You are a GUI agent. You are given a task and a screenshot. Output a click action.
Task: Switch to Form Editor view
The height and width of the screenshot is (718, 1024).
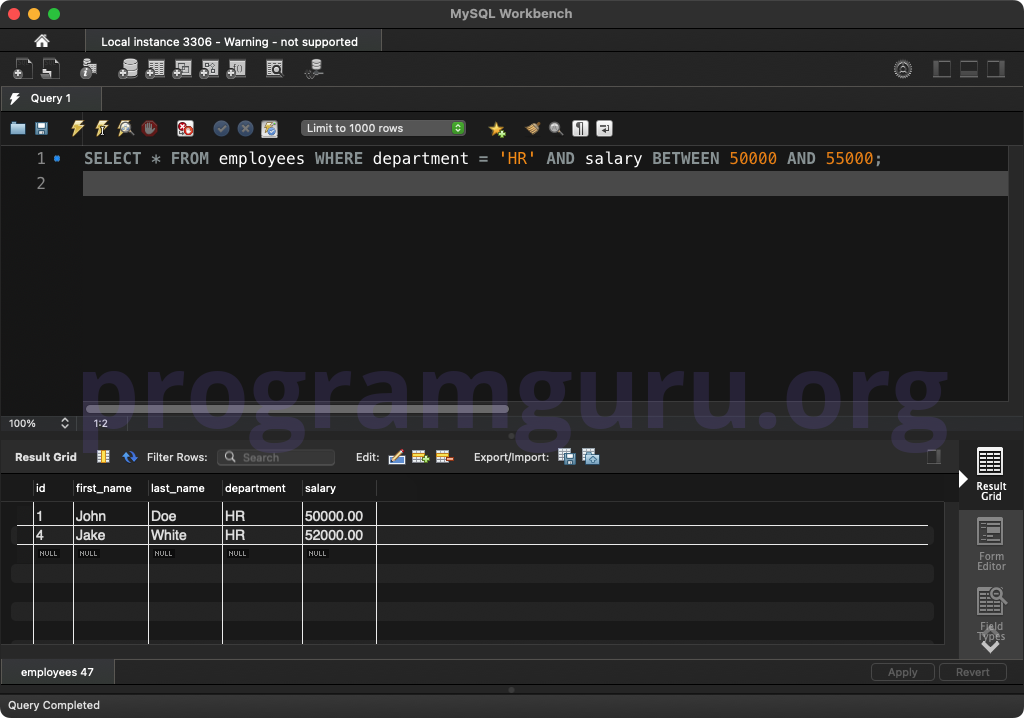991,544
